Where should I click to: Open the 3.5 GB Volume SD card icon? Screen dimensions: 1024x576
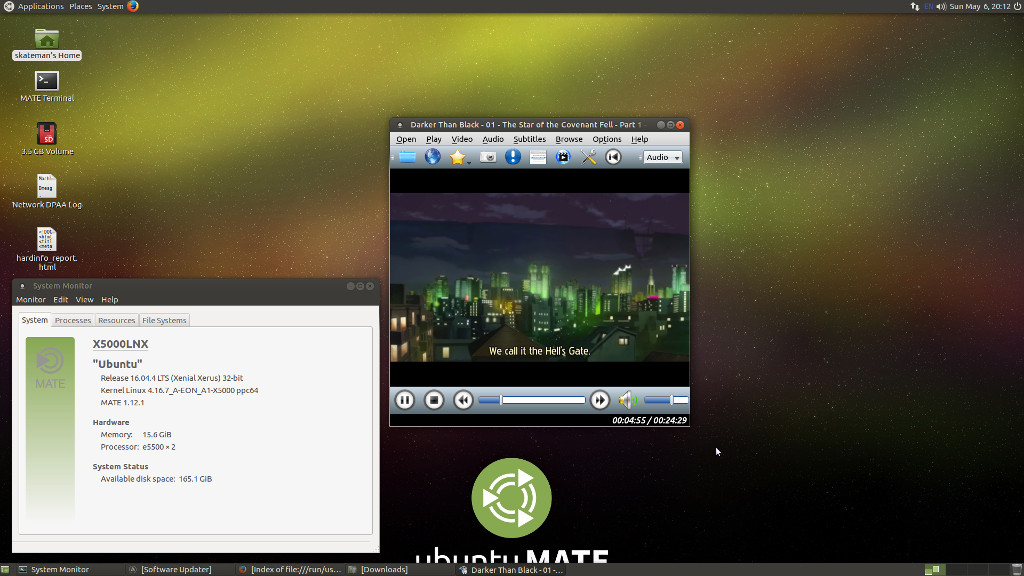(46, 139)
